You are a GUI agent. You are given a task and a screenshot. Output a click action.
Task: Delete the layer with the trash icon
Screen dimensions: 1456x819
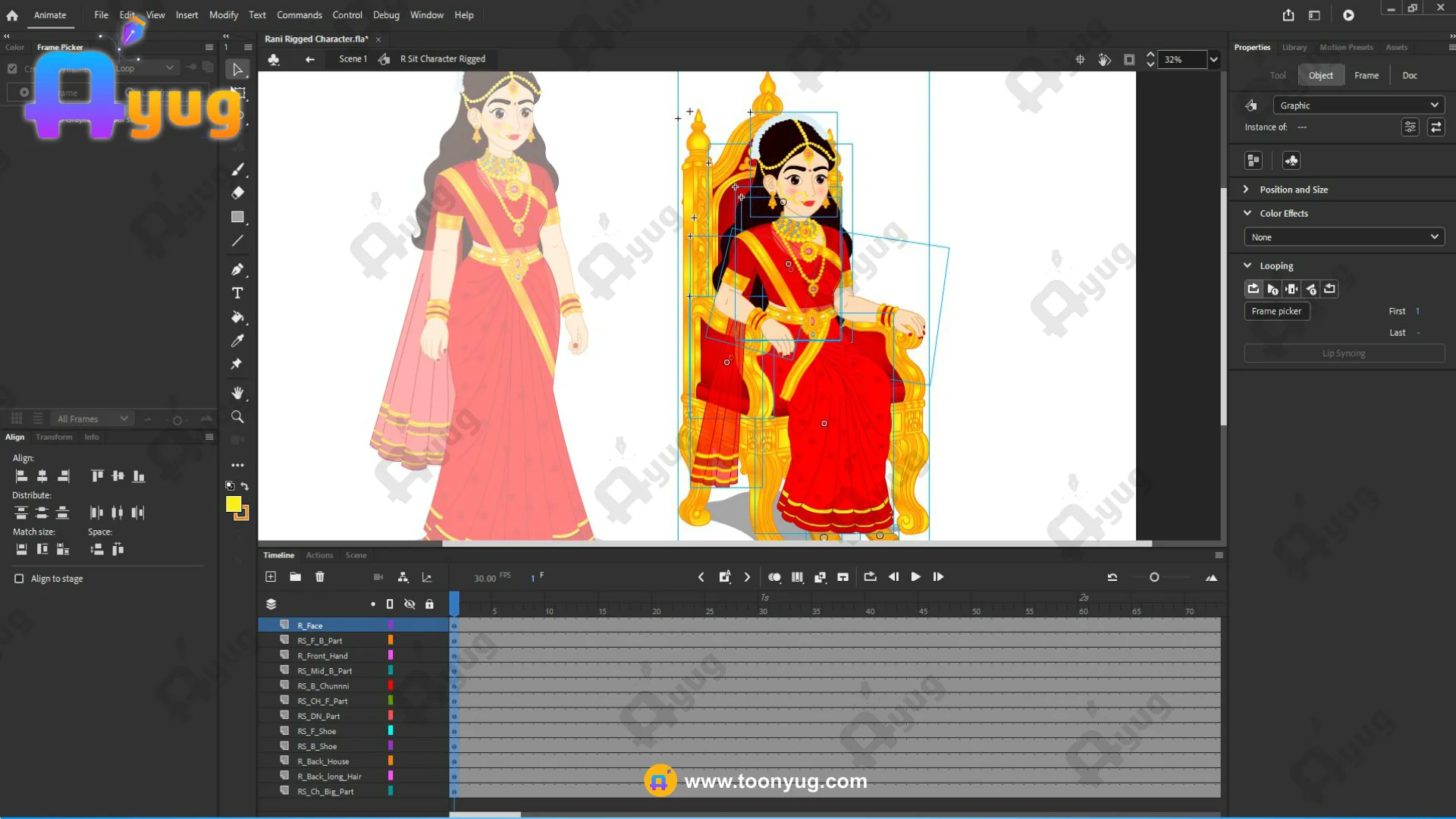pos(320,577)
